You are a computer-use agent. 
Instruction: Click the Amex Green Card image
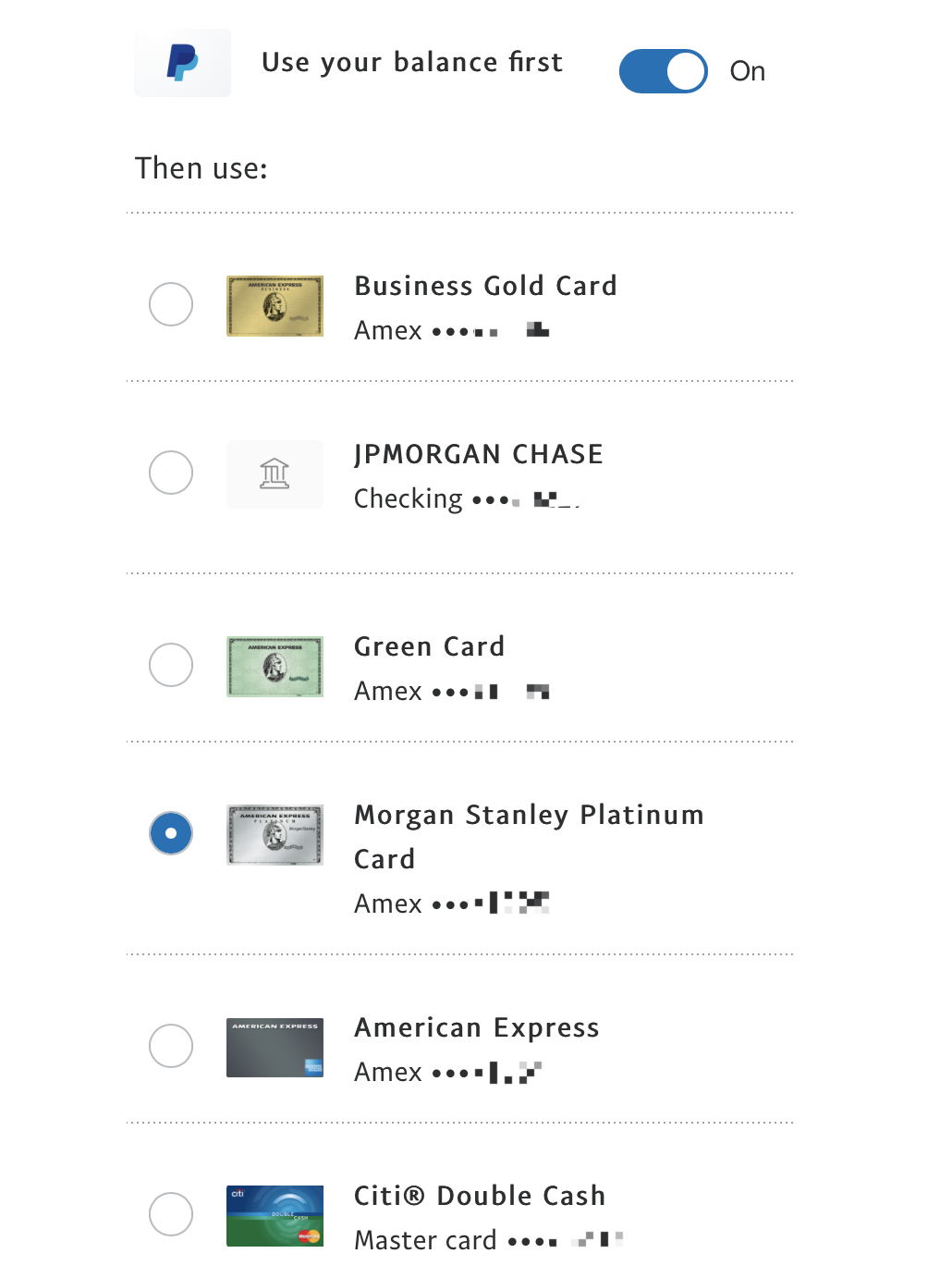coord(275,667)
